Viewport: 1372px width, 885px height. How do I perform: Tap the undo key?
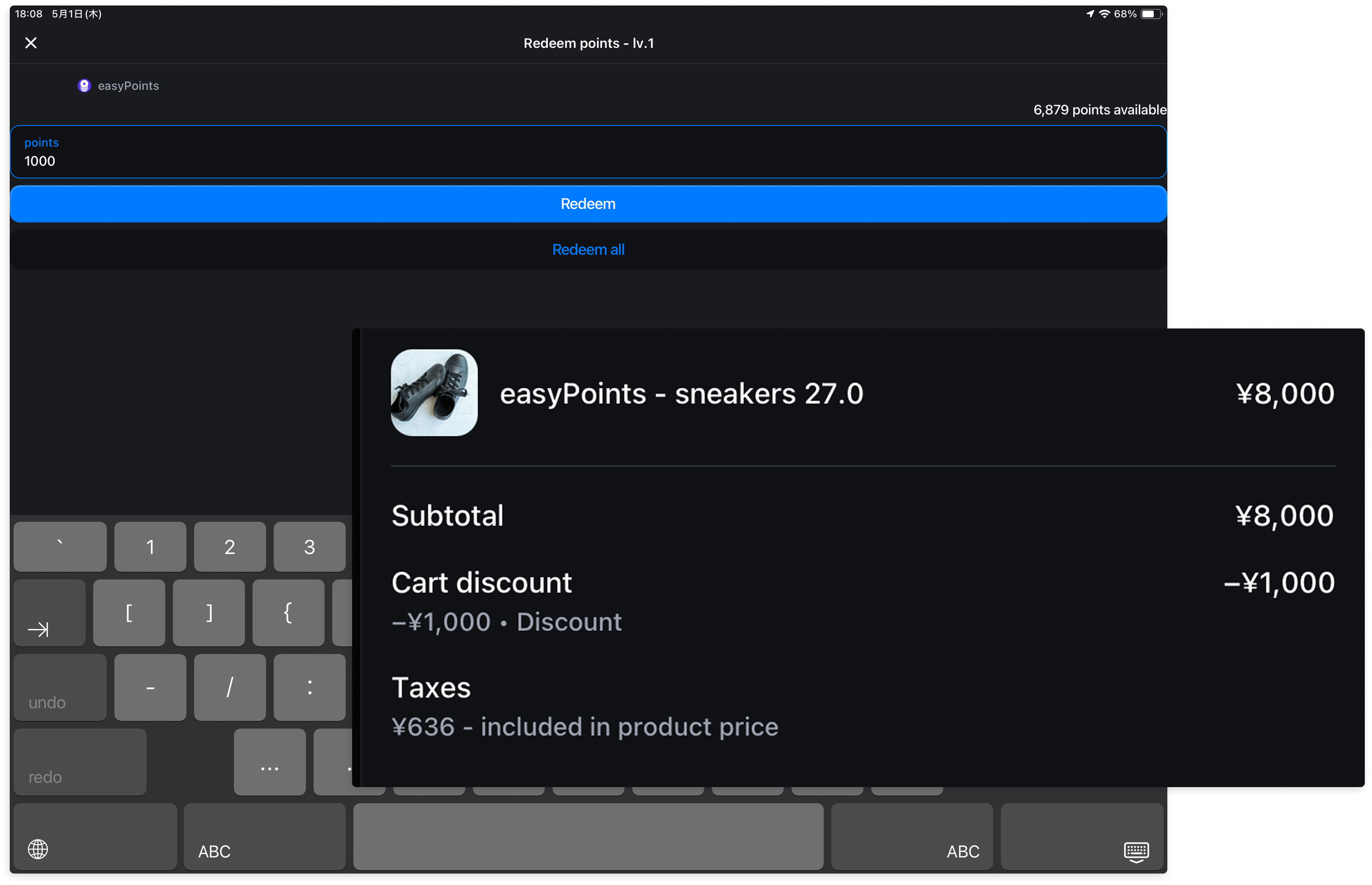[60, 687]
